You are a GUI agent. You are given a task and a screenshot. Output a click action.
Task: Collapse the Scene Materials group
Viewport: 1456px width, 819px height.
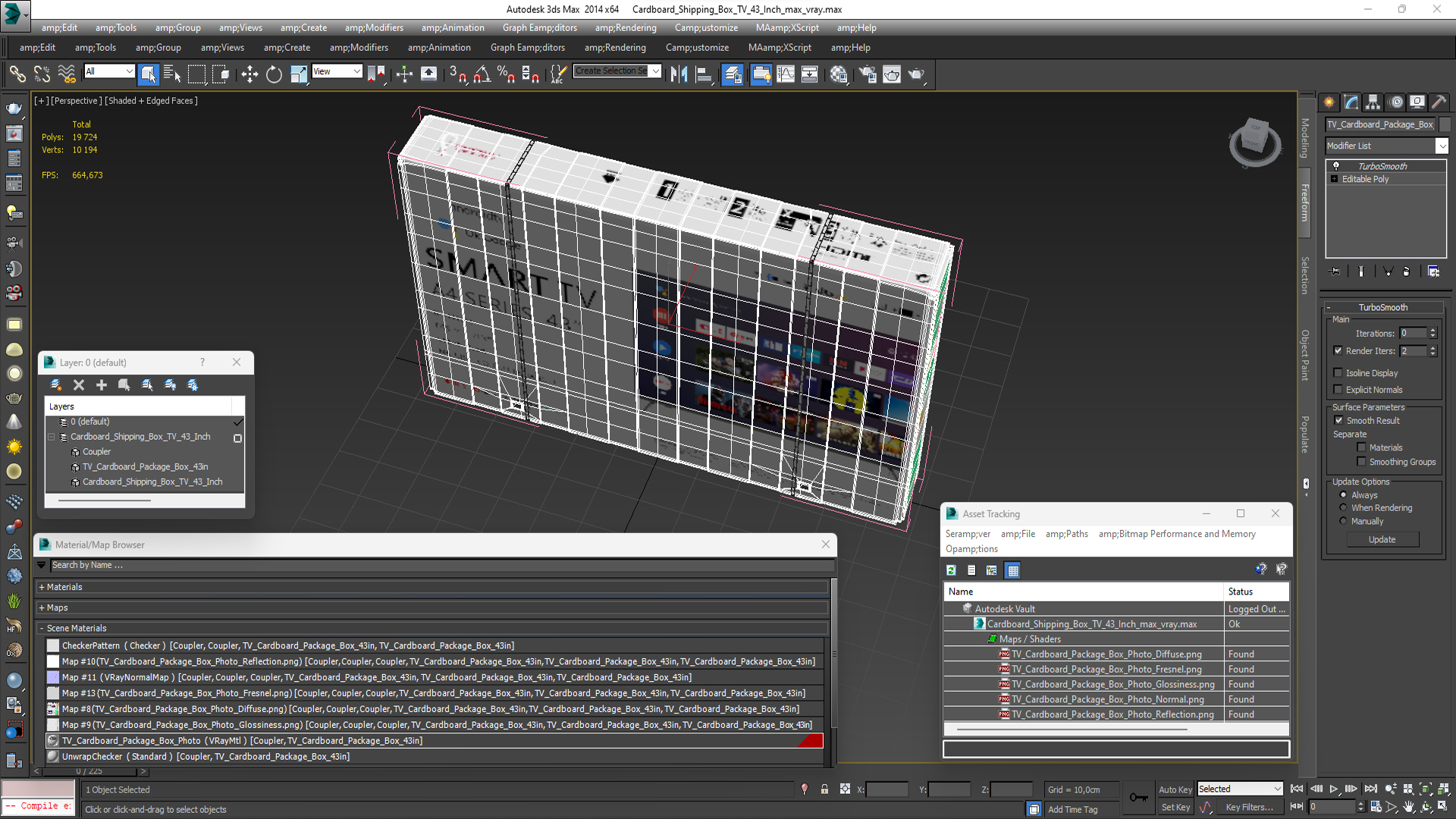tap(41, 628)
